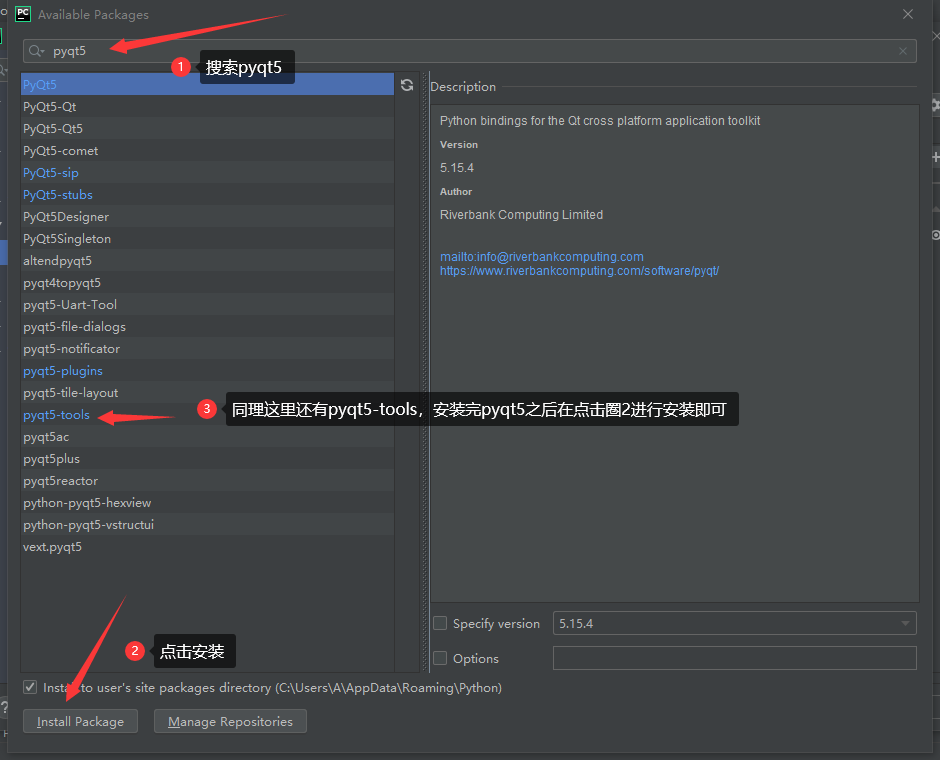
Task: Clear the pyqt5 search field text
Action: (x=902, y=51)
